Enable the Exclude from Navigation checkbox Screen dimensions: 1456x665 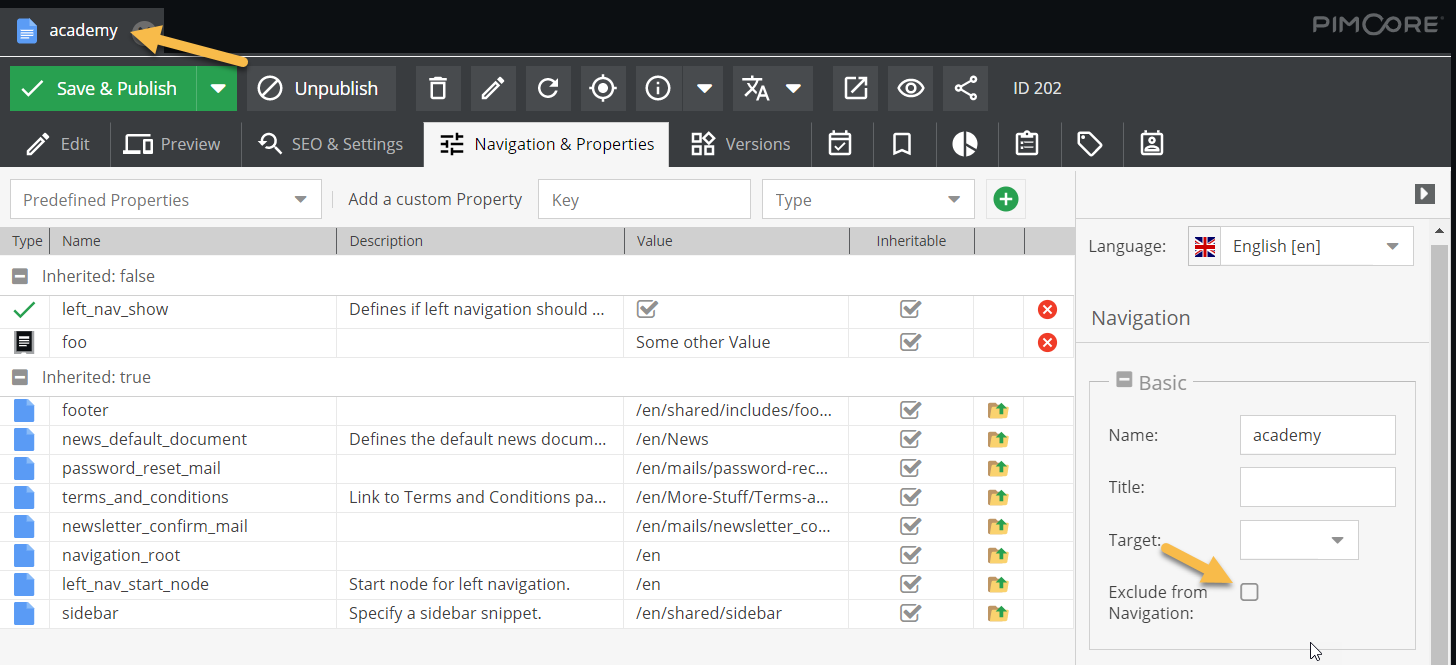[1249, 592]
